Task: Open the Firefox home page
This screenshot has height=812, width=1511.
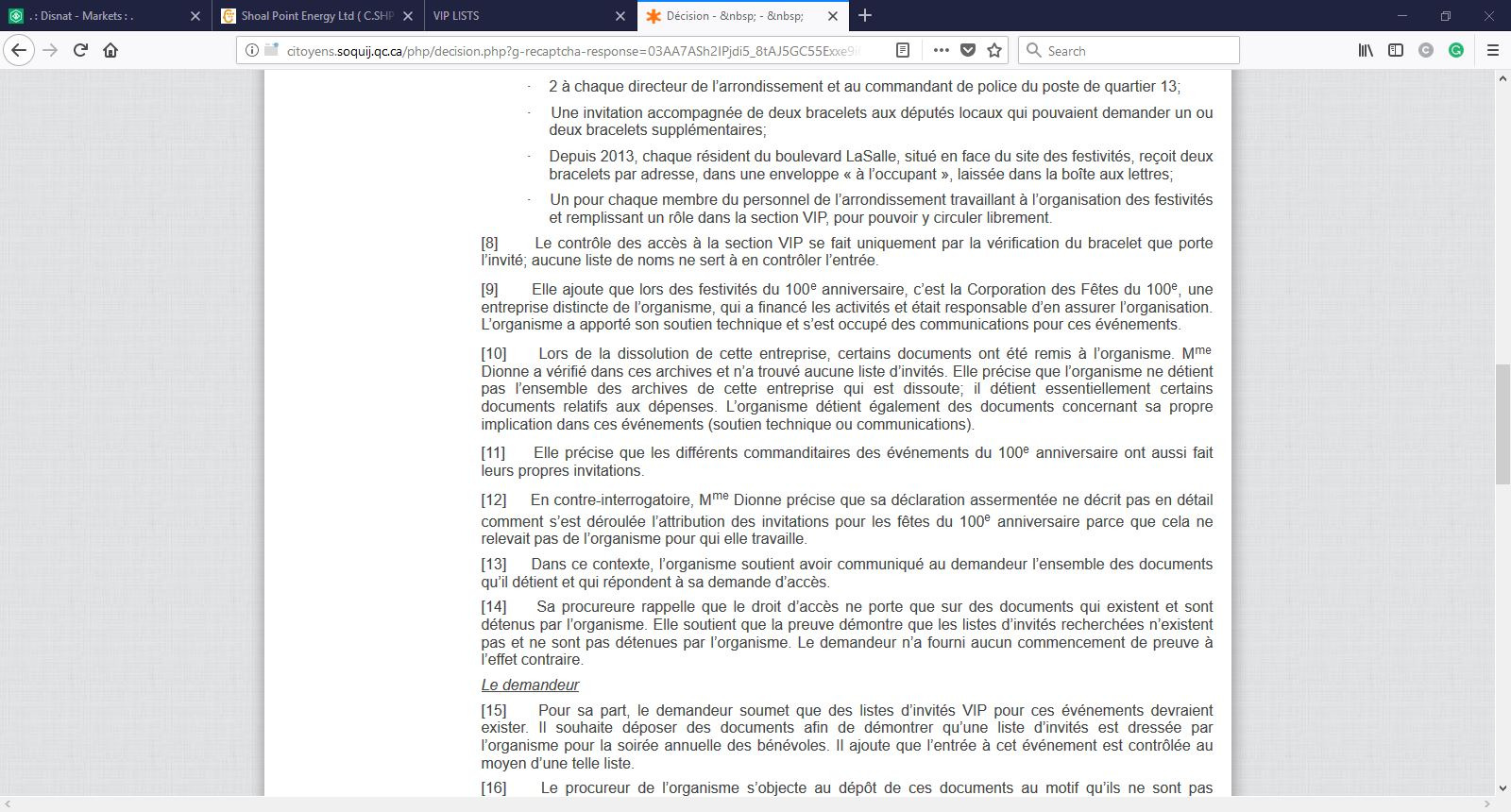Action: [x=110, y=50]
